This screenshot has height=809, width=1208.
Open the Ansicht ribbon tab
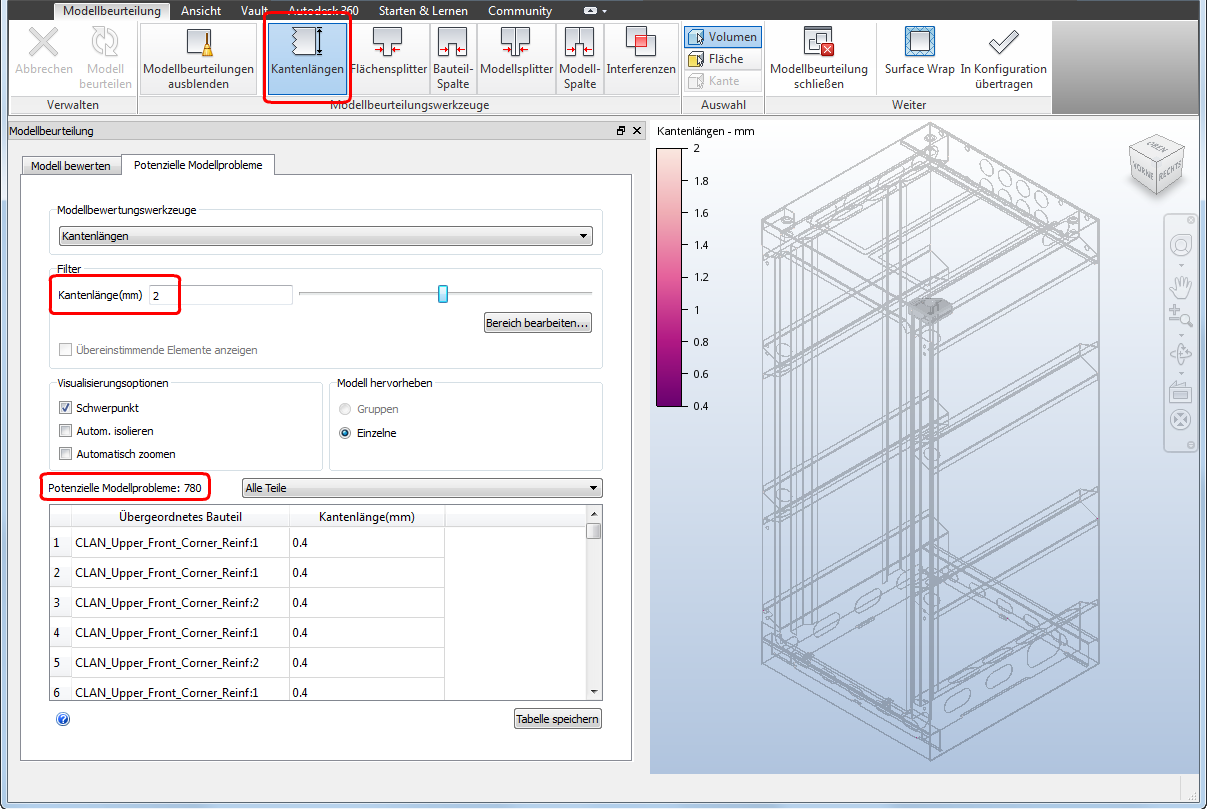(201, 11)
